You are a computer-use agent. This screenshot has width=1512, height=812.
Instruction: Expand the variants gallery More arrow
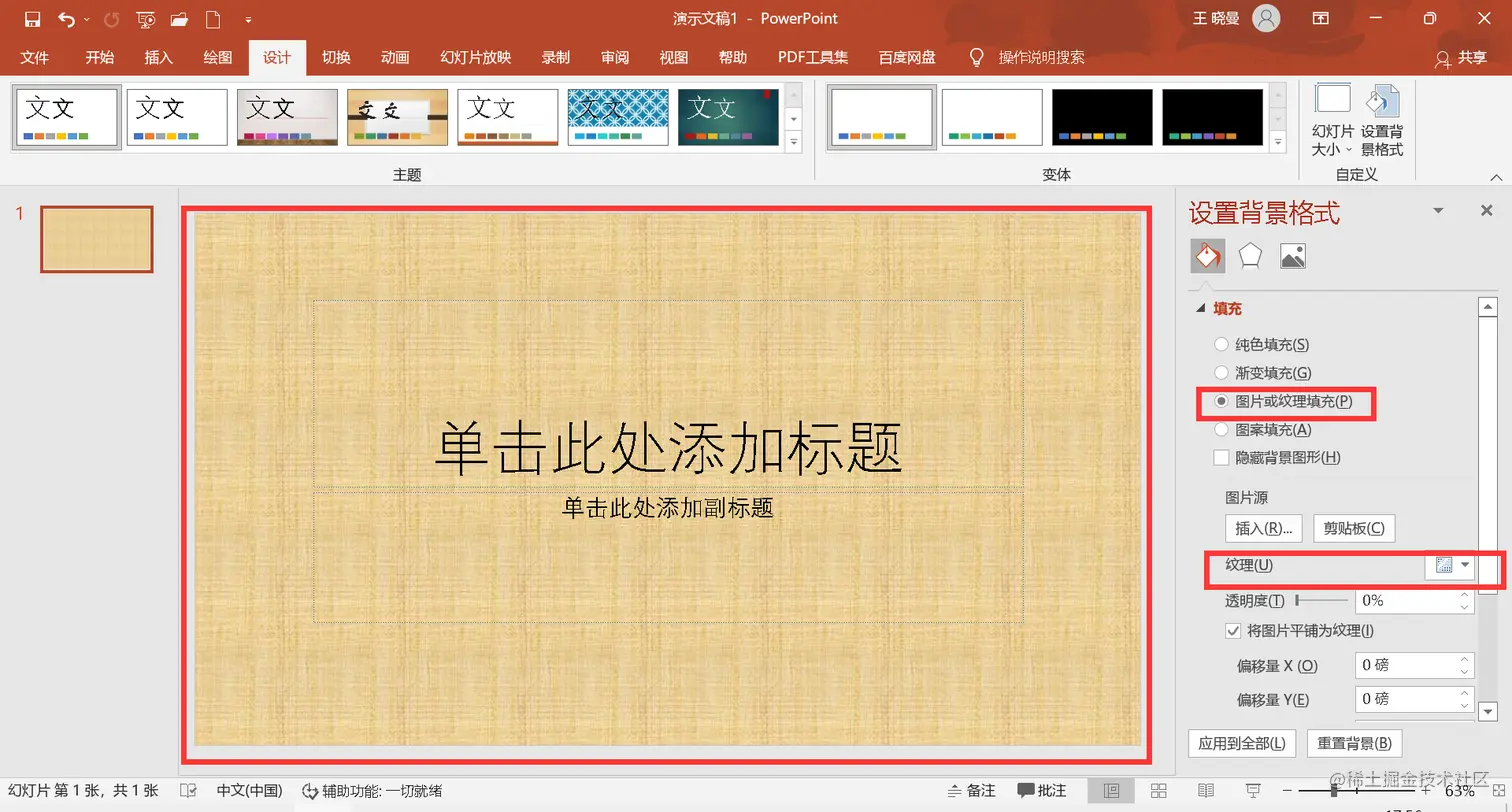click(x=1277, y=143)
